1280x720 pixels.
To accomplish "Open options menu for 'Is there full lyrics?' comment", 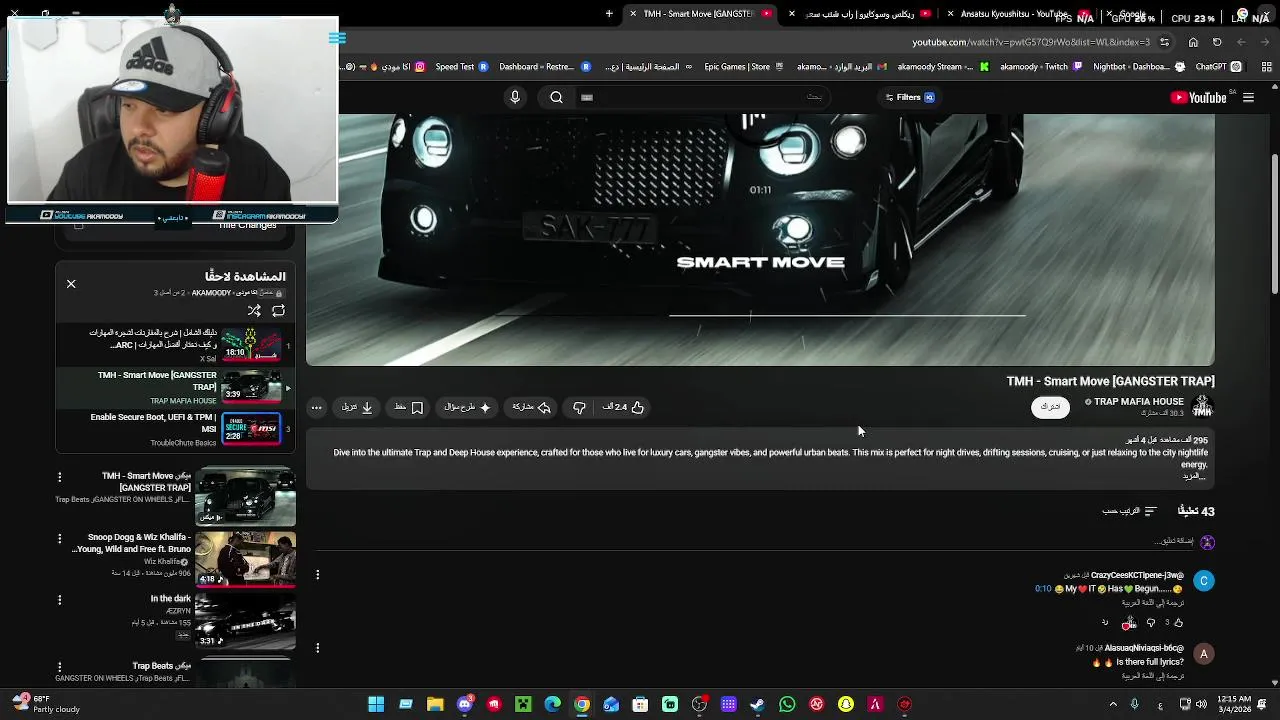I will (x=317, y=648).
